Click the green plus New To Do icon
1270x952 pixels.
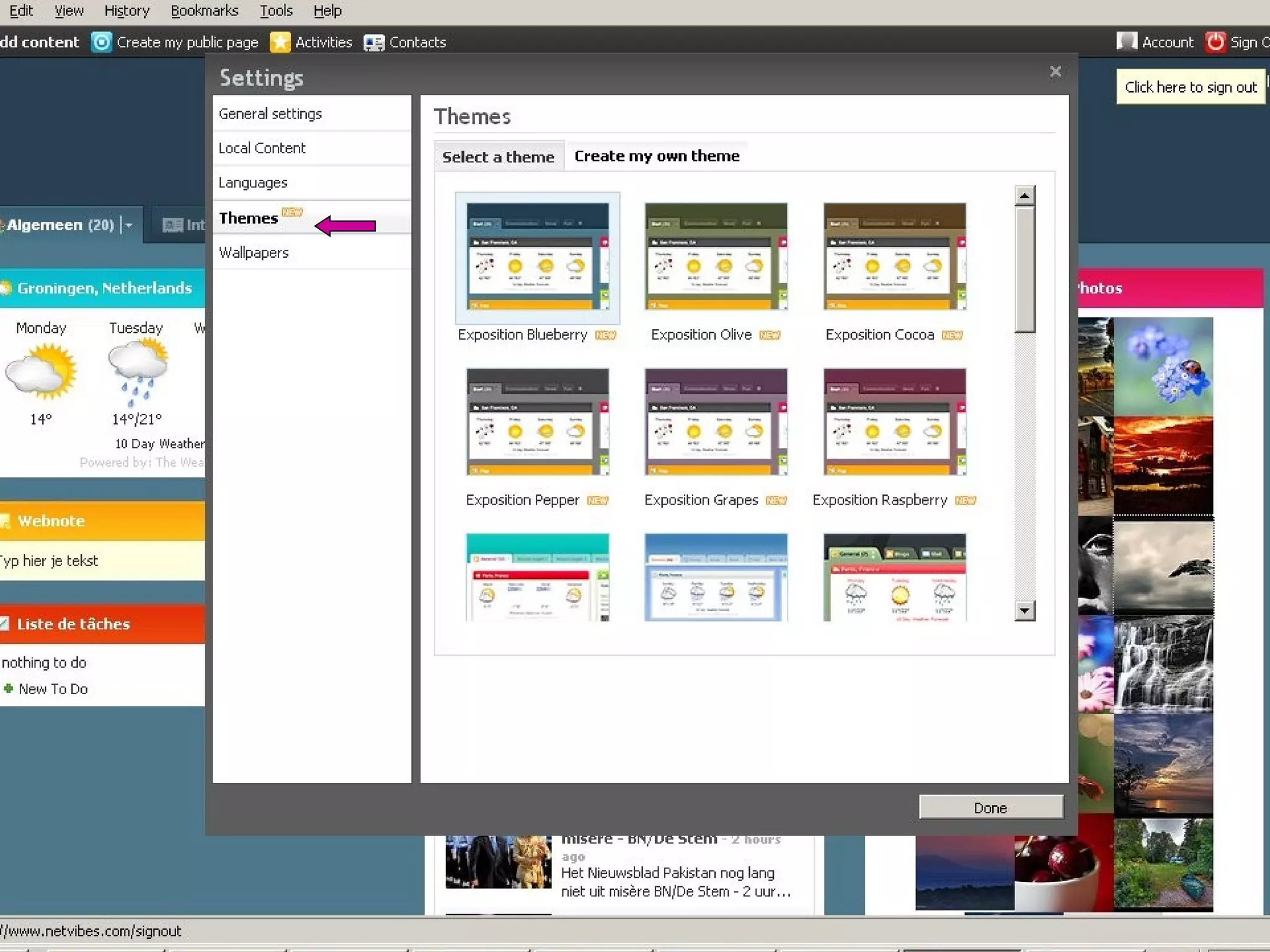pos(9,689)
